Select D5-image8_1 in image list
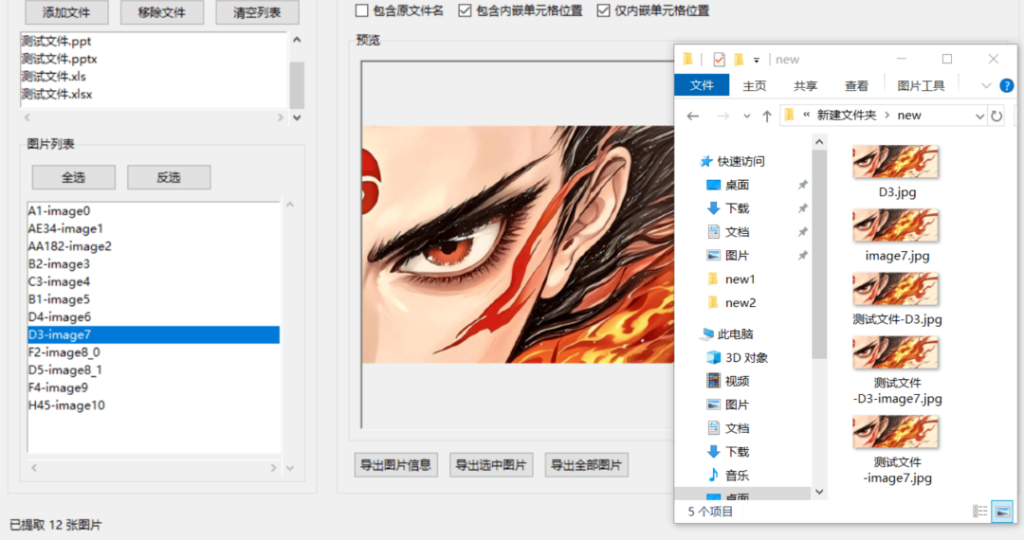This screenshot has height=540, width=1024. 153,370
